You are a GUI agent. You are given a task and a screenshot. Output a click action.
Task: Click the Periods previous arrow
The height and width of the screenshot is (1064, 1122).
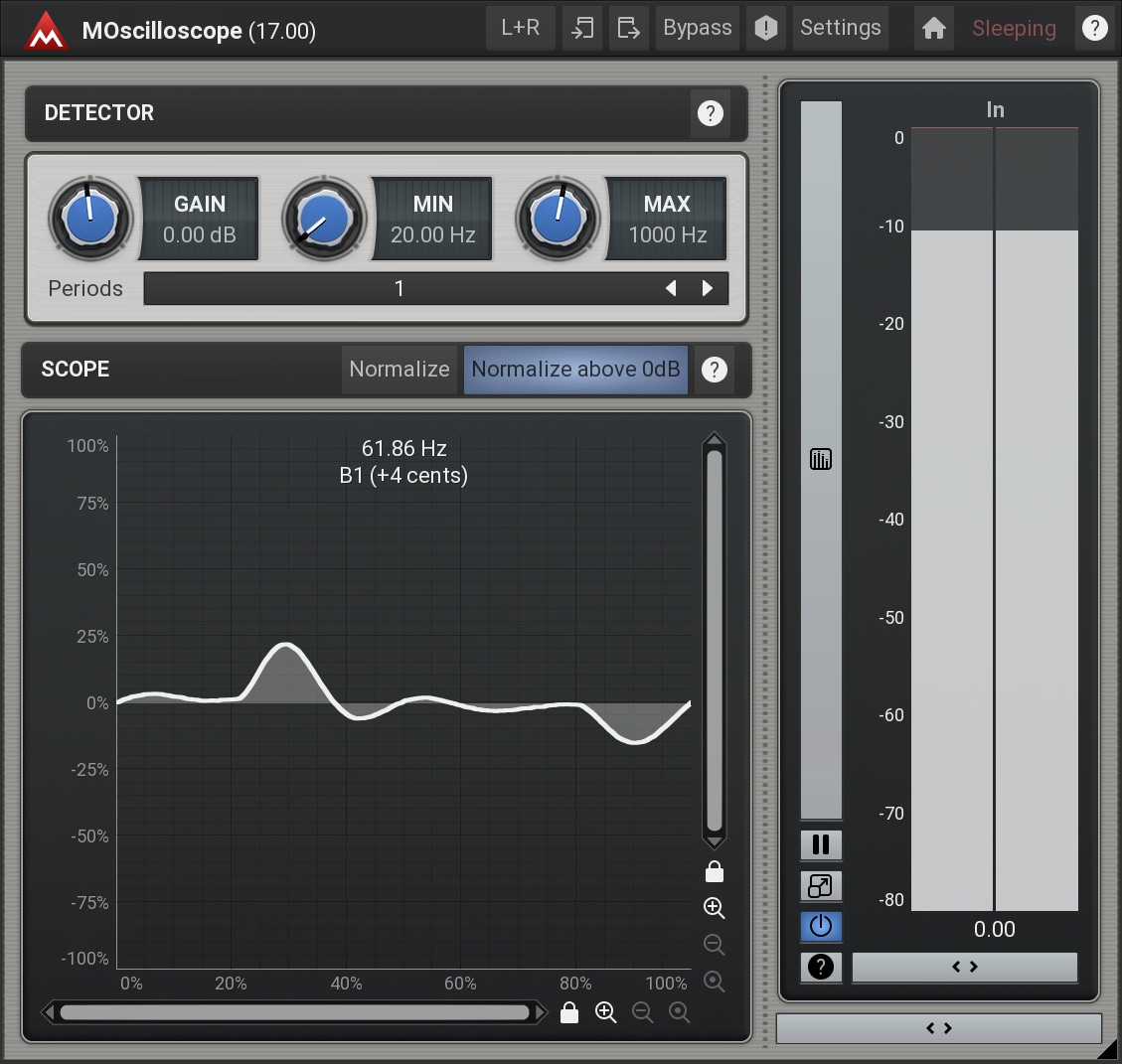671,288
